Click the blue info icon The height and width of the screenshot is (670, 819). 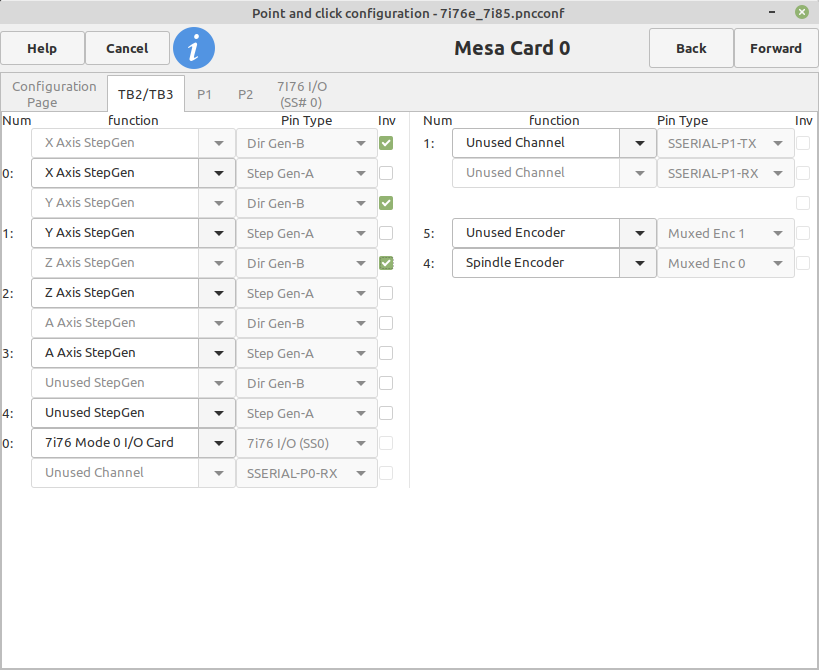(194, 48)
